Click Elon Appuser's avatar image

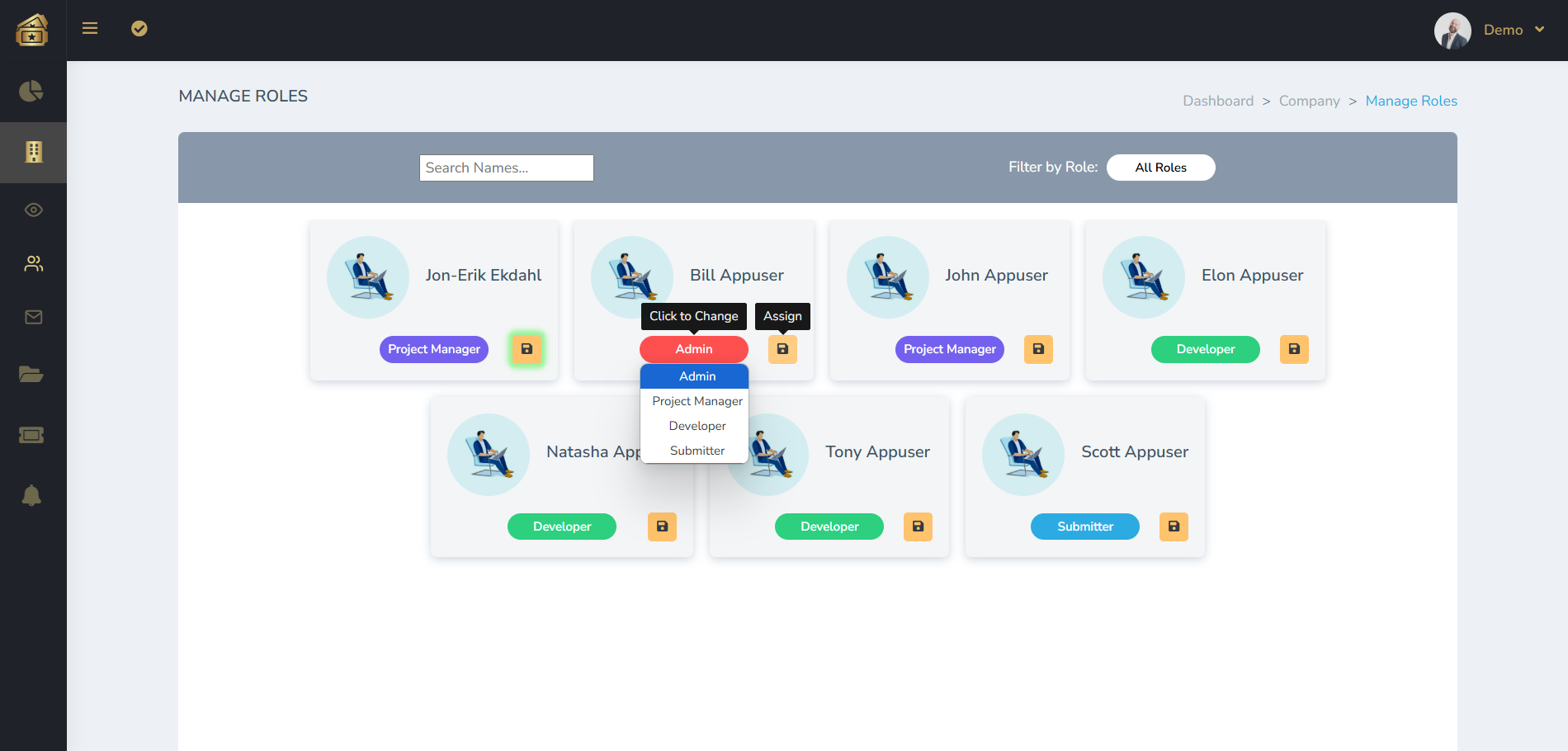tap(1144, 277)
